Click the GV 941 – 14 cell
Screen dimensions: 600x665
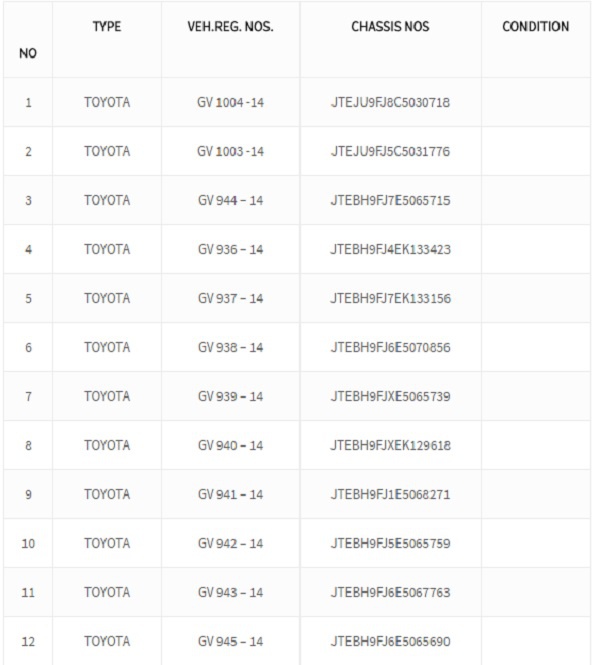(230, 495)
